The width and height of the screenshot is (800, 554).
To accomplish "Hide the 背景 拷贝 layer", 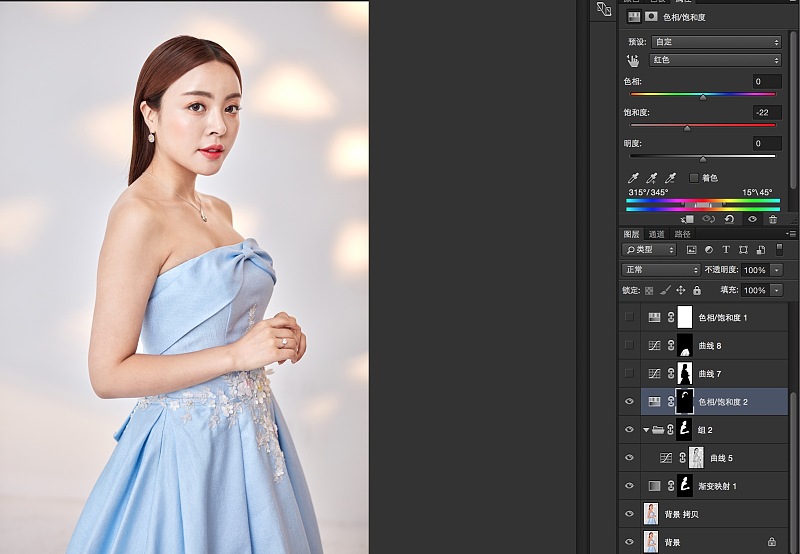I will (x=629, y=514).
